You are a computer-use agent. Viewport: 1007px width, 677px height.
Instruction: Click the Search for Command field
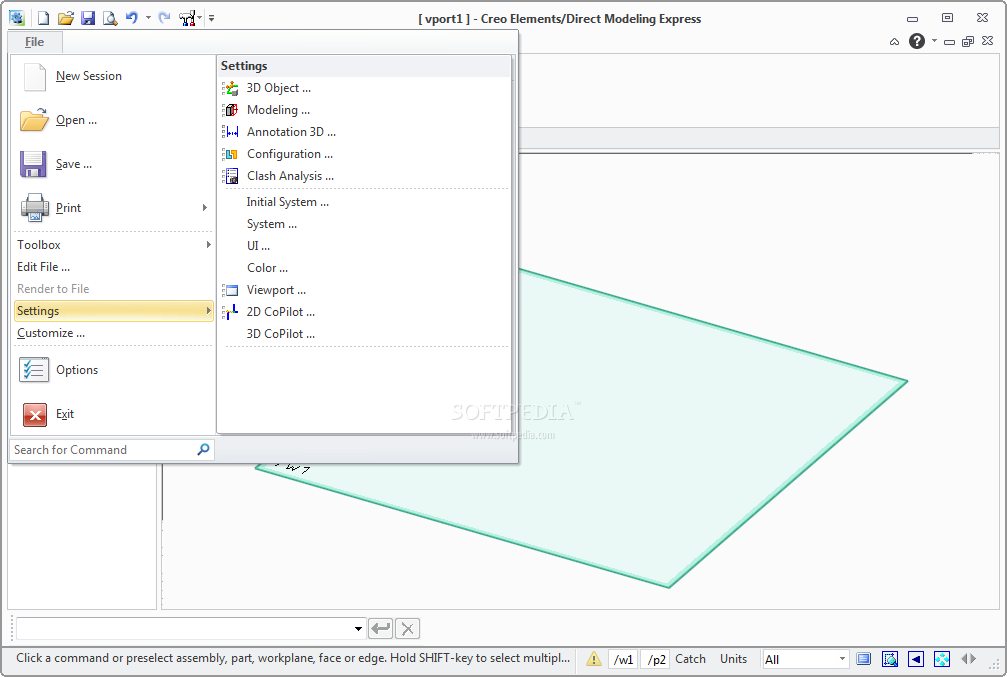111,450
